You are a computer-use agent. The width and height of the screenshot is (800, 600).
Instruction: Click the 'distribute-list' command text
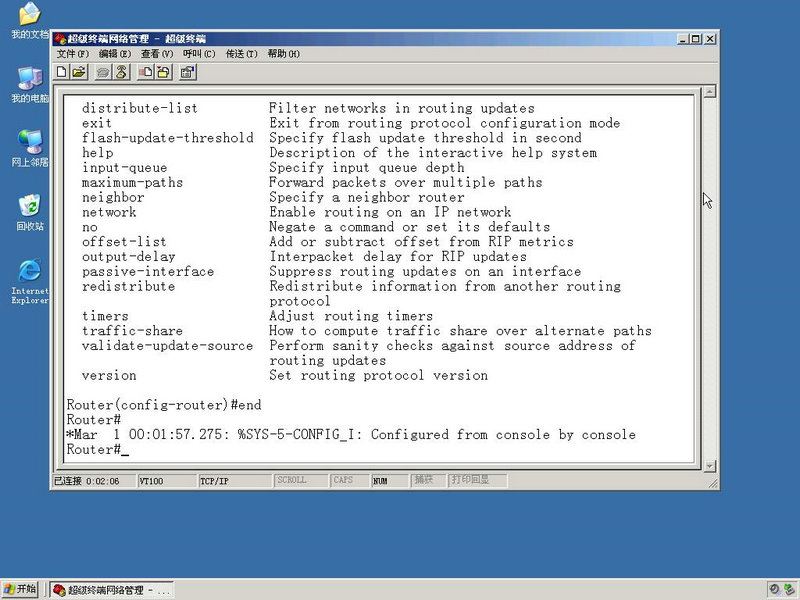[139, 108]
